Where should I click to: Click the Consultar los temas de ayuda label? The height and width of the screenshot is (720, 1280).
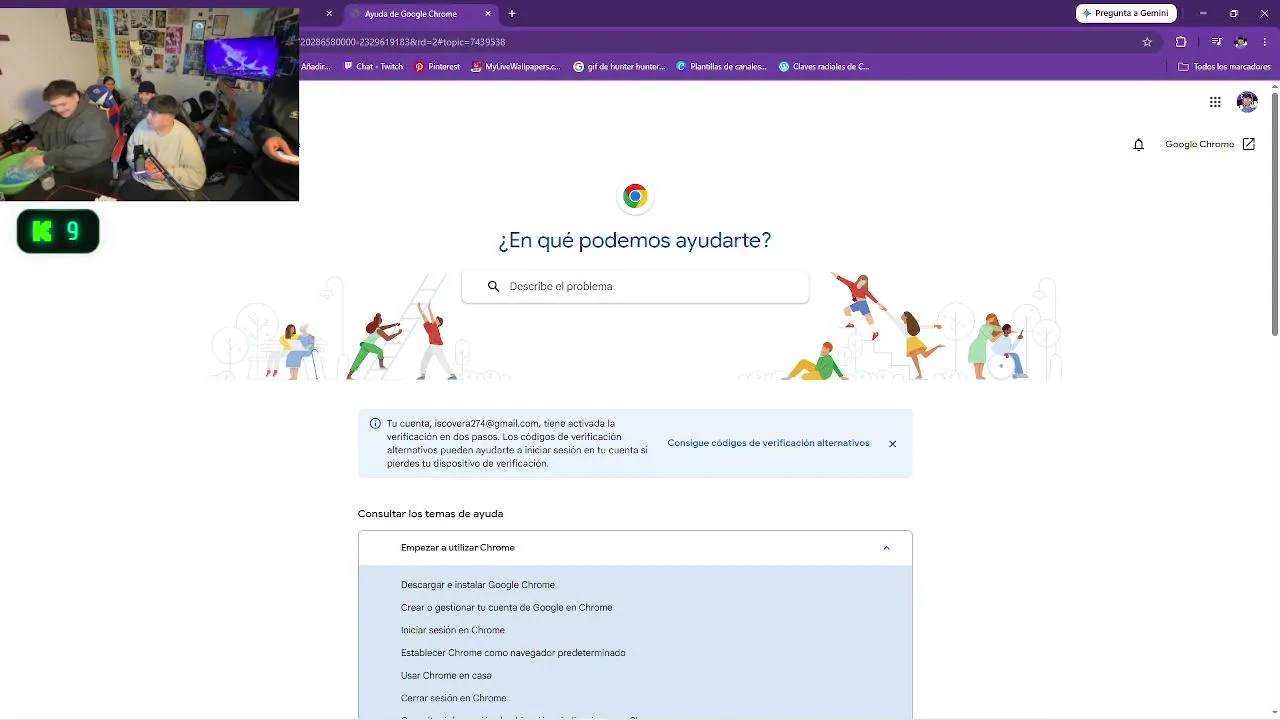click(x=430, y=514)
